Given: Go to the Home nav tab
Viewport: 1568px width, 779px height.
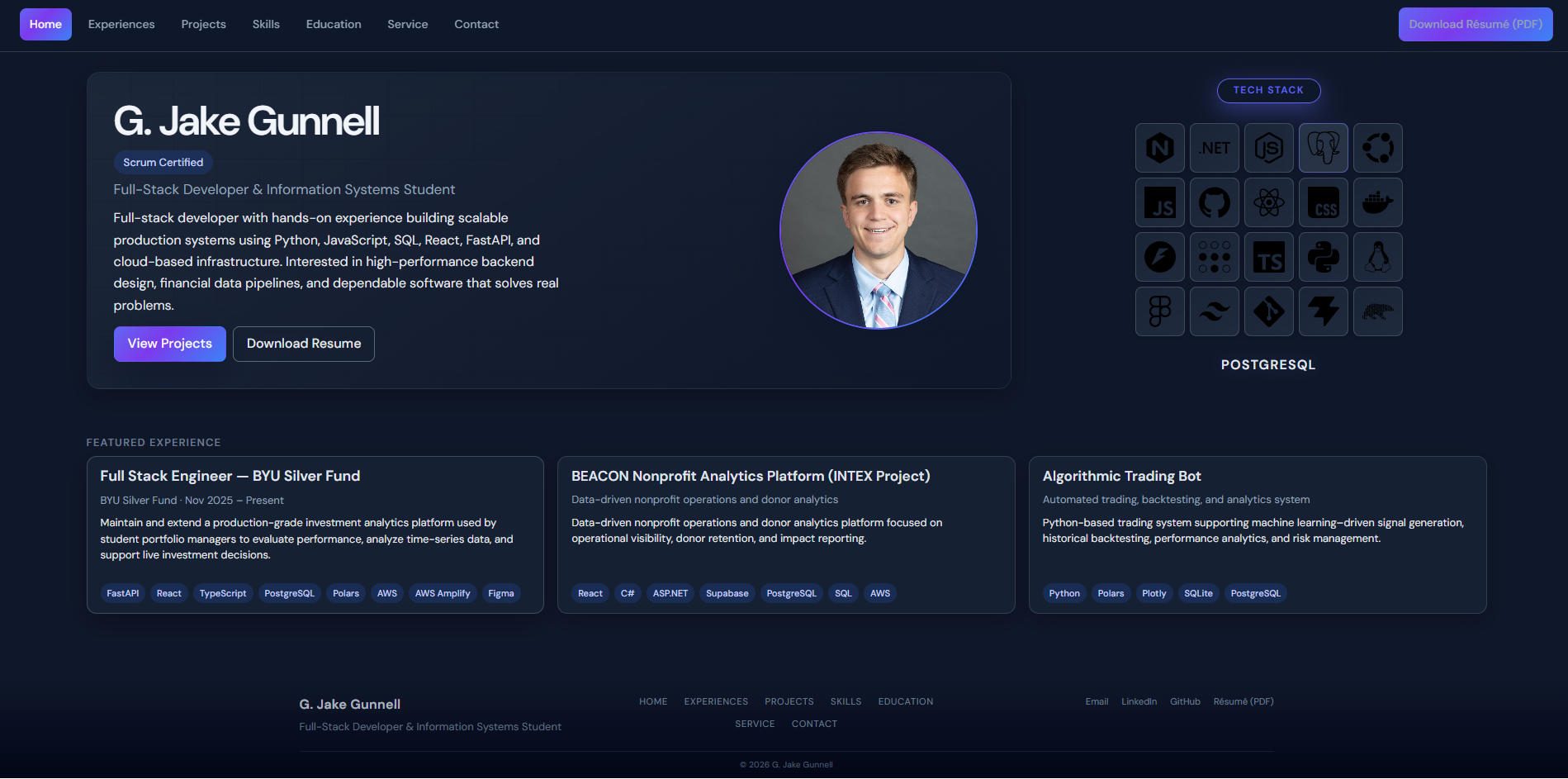Looking at the screenshot, I should coord(45,24).
